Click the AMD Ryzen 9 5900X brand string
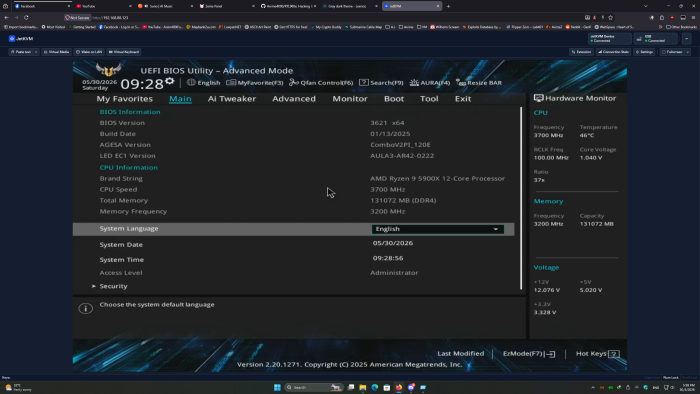 pyautogui.click(x=438, y=178)
